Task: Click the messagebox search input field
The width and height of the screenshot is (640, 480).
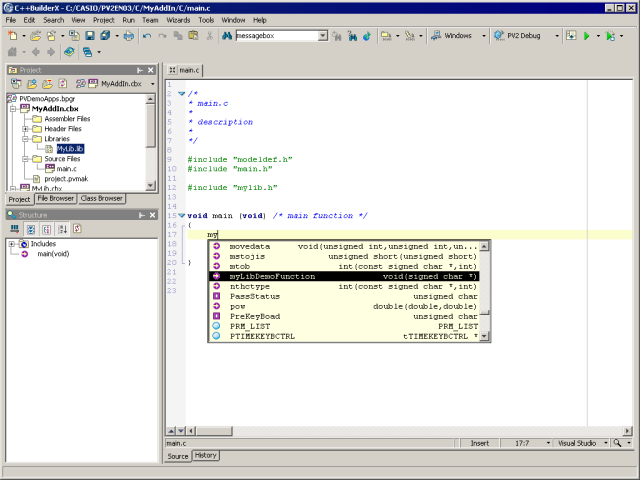Action: [x=277, y=36]
